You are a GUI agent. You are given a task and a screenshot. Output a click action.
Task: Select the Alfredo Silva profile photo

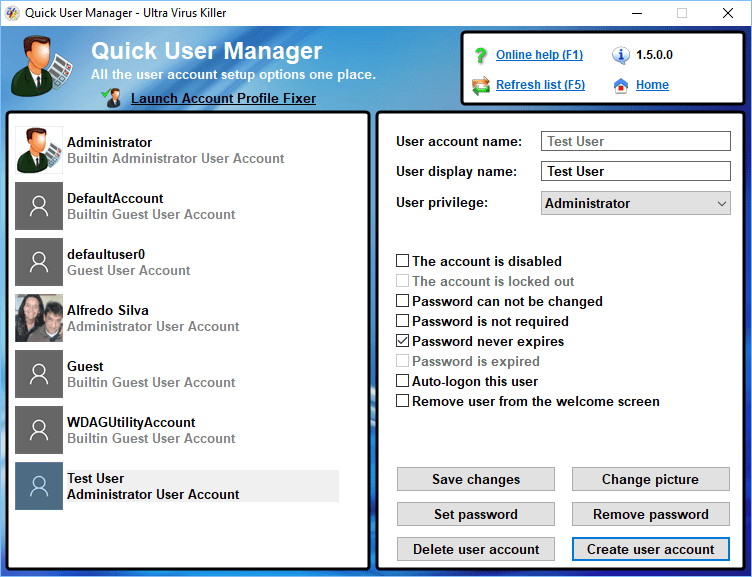[x=39, y=318]
